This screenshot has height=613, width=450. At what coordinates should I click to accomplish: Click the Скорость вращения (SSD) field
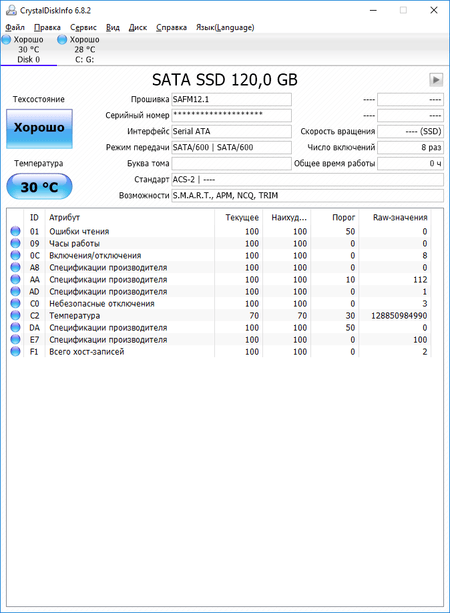coord(411,131)
